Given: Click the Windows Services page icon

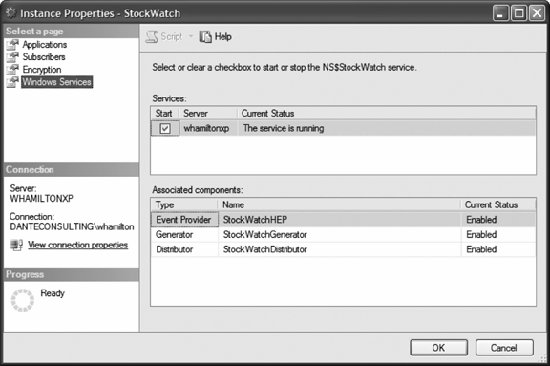Looking at the screenshot, I should (13, 82).
